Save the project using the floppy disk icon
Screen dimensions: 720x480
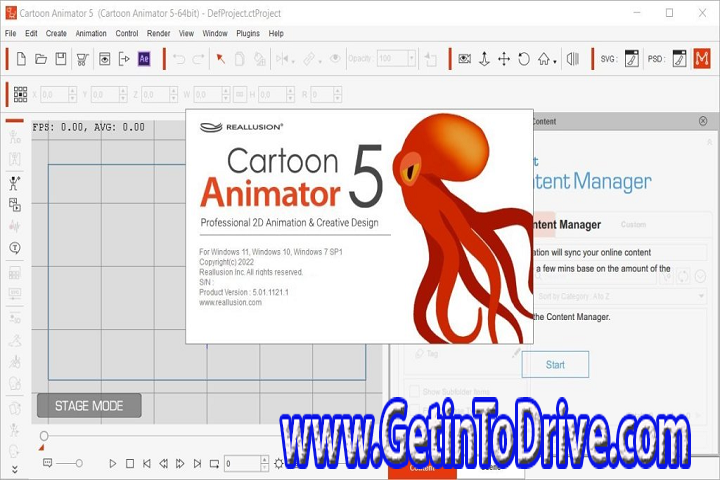pyautogui.click(x=61, y=59)
